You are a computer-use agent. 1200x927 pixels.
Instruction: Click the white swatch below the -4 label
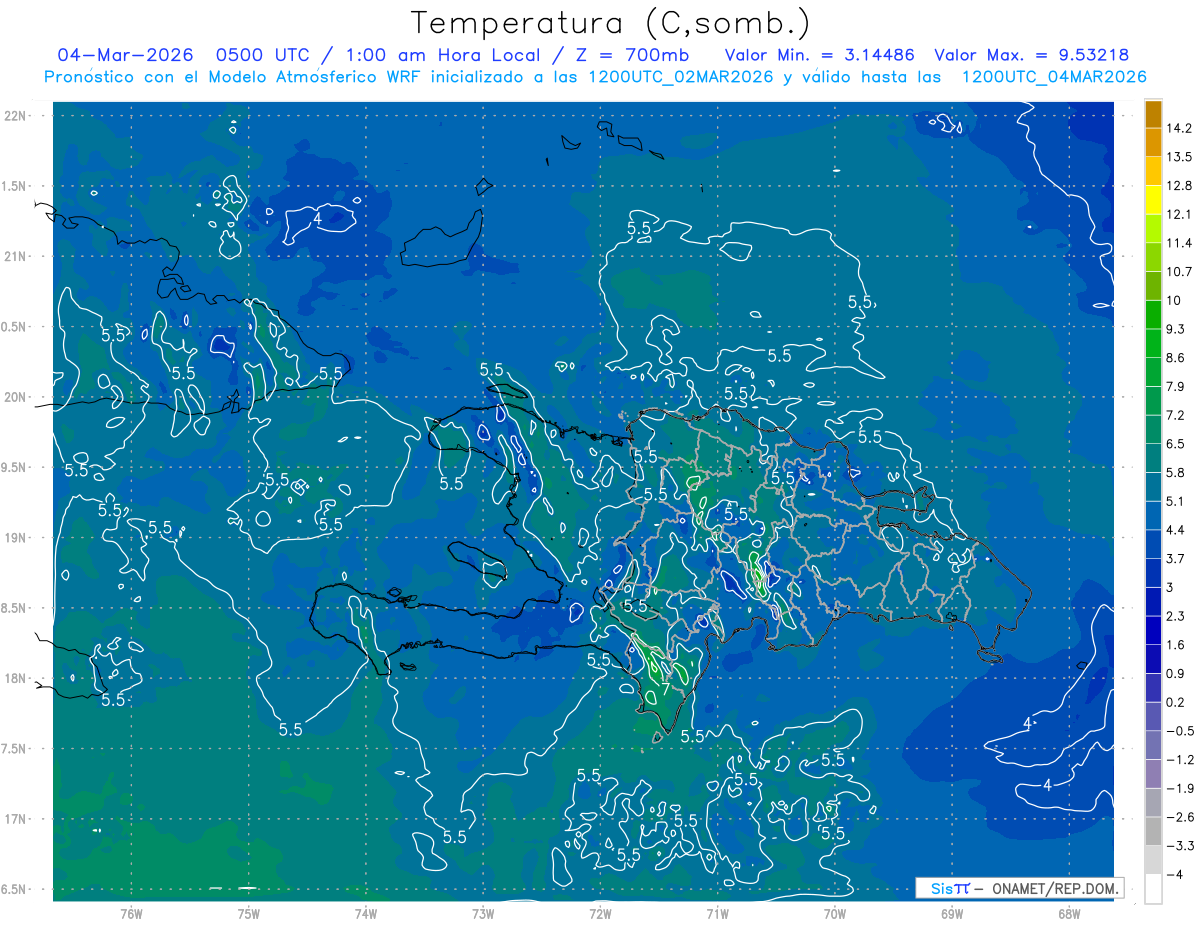pyautogui.click(x=1153, y=889)
